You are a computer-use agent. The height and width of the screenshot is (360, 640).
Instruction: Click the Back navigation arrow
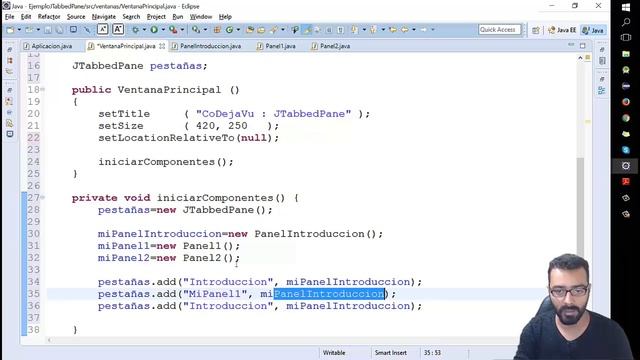tap(404, 30)
